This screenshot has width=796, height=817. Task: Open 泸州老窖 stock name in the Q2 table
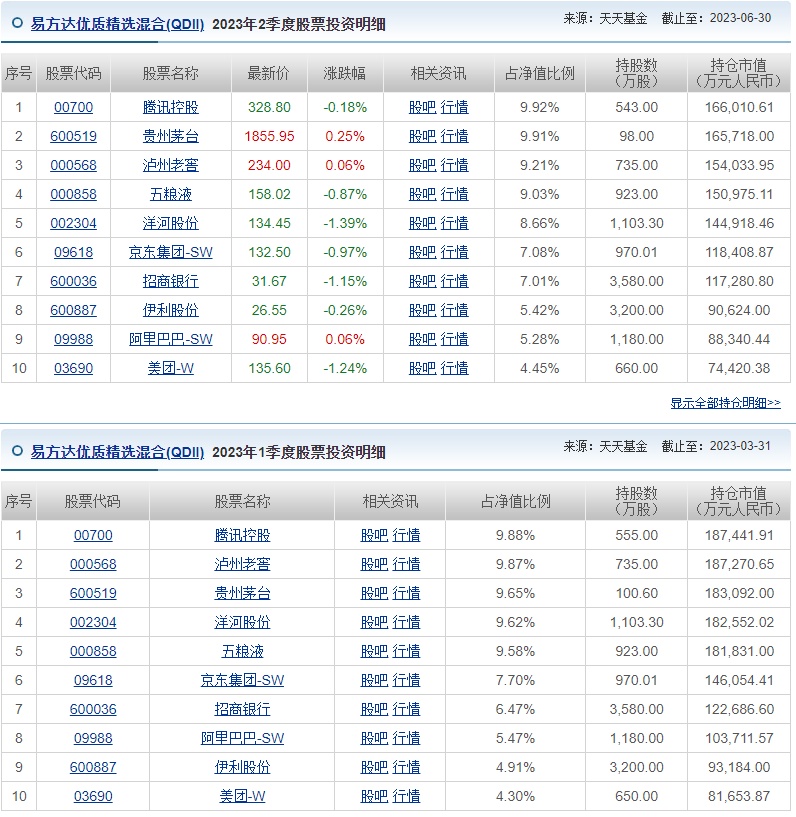171,165
